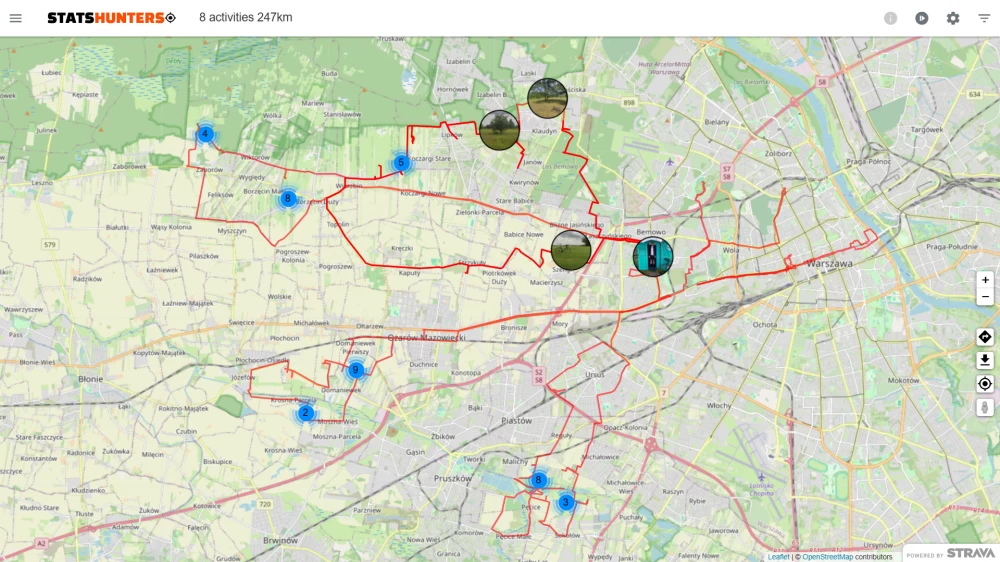Viewport: 1000px width, 562px height.
Task: Click the Pruszków town label
Action: click(453, 478)
